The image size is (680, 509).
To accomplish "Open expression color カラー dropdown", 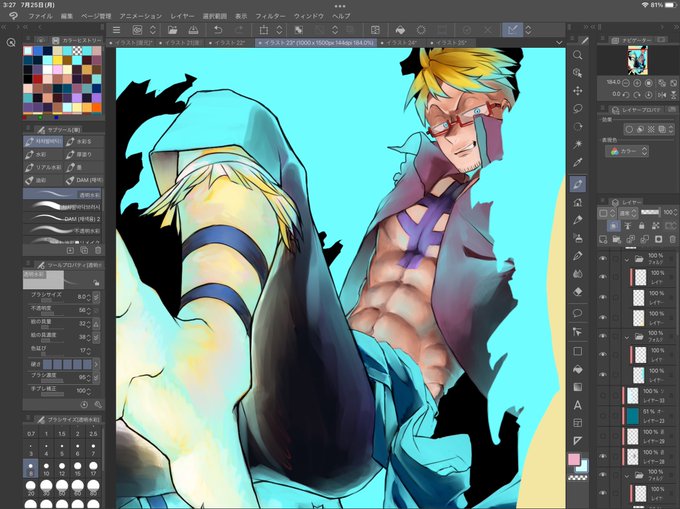I will (x=627, y=151).
